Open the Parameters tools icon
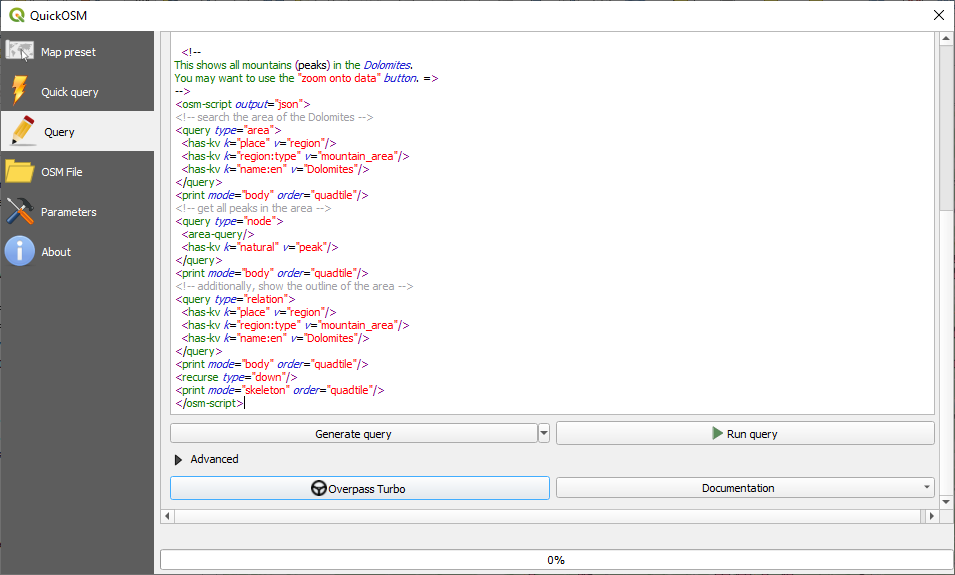This screenshot has height=575, width=955. pos(20,211)
